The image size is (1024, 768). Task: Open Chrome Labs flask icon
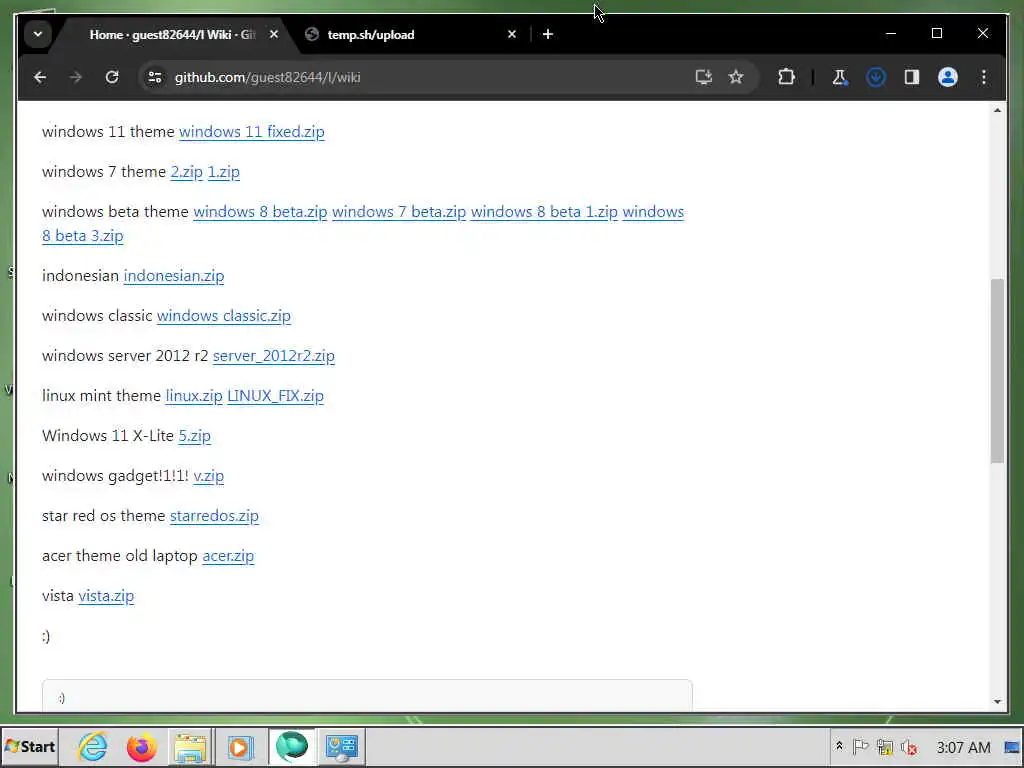(839, 77)
